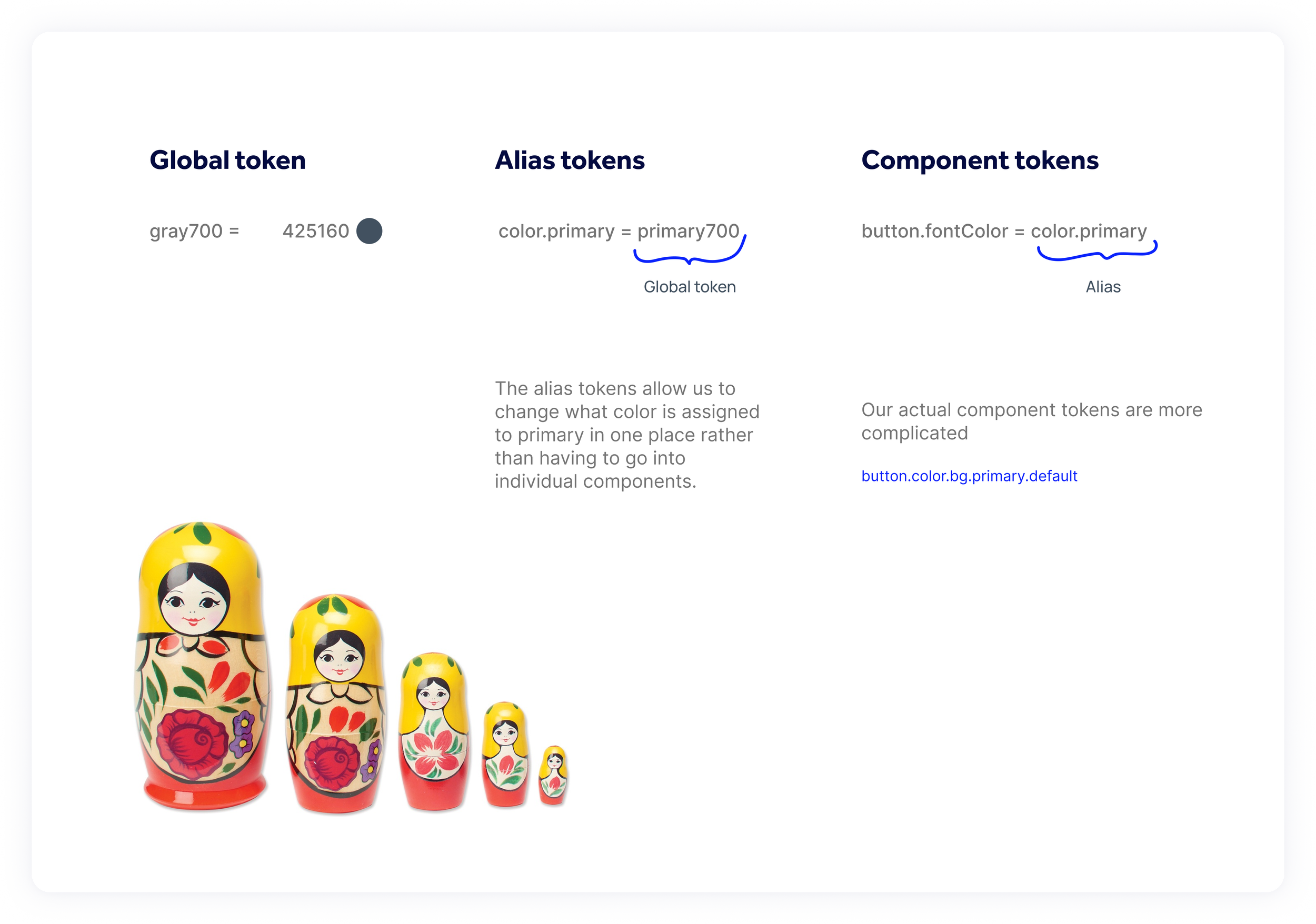Screen dimensions: 1316x924
Task: Click the 'color.primary = primary700' text
Action: click(x=619, y=232)
